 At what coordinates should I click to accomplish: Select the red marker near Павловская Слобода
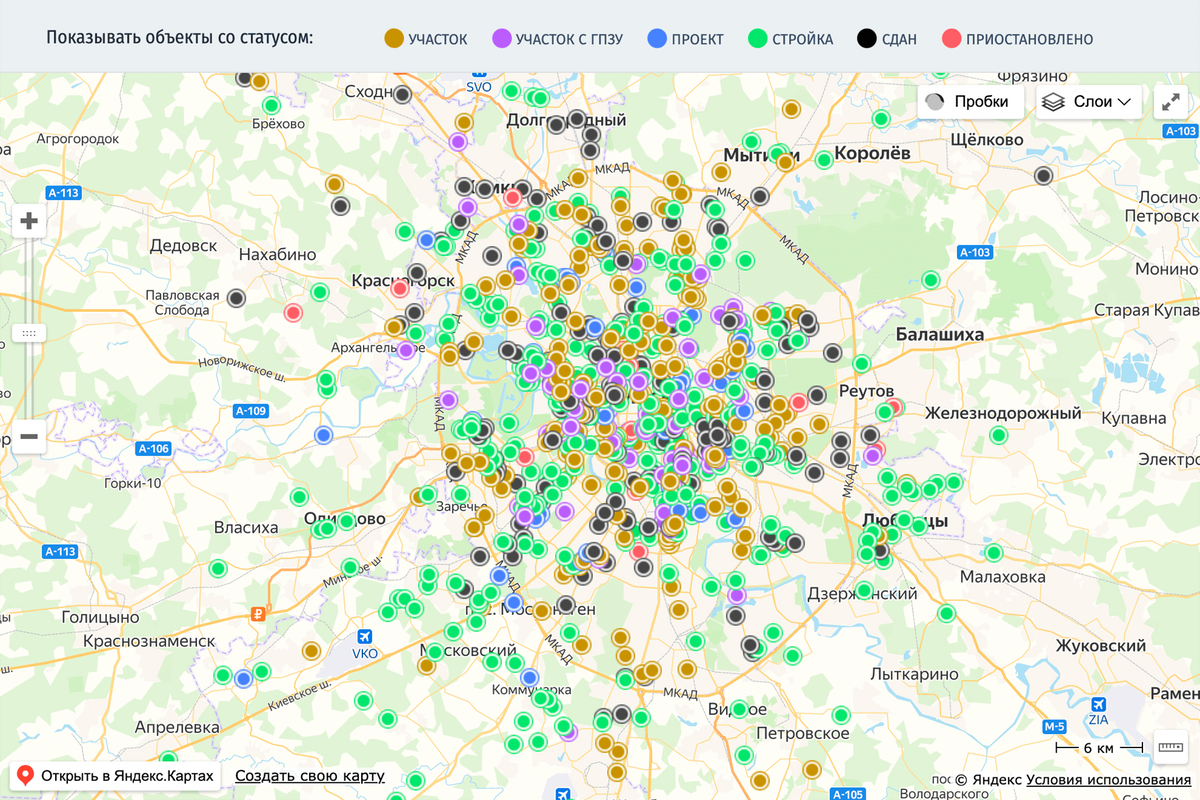pos(293,313)
